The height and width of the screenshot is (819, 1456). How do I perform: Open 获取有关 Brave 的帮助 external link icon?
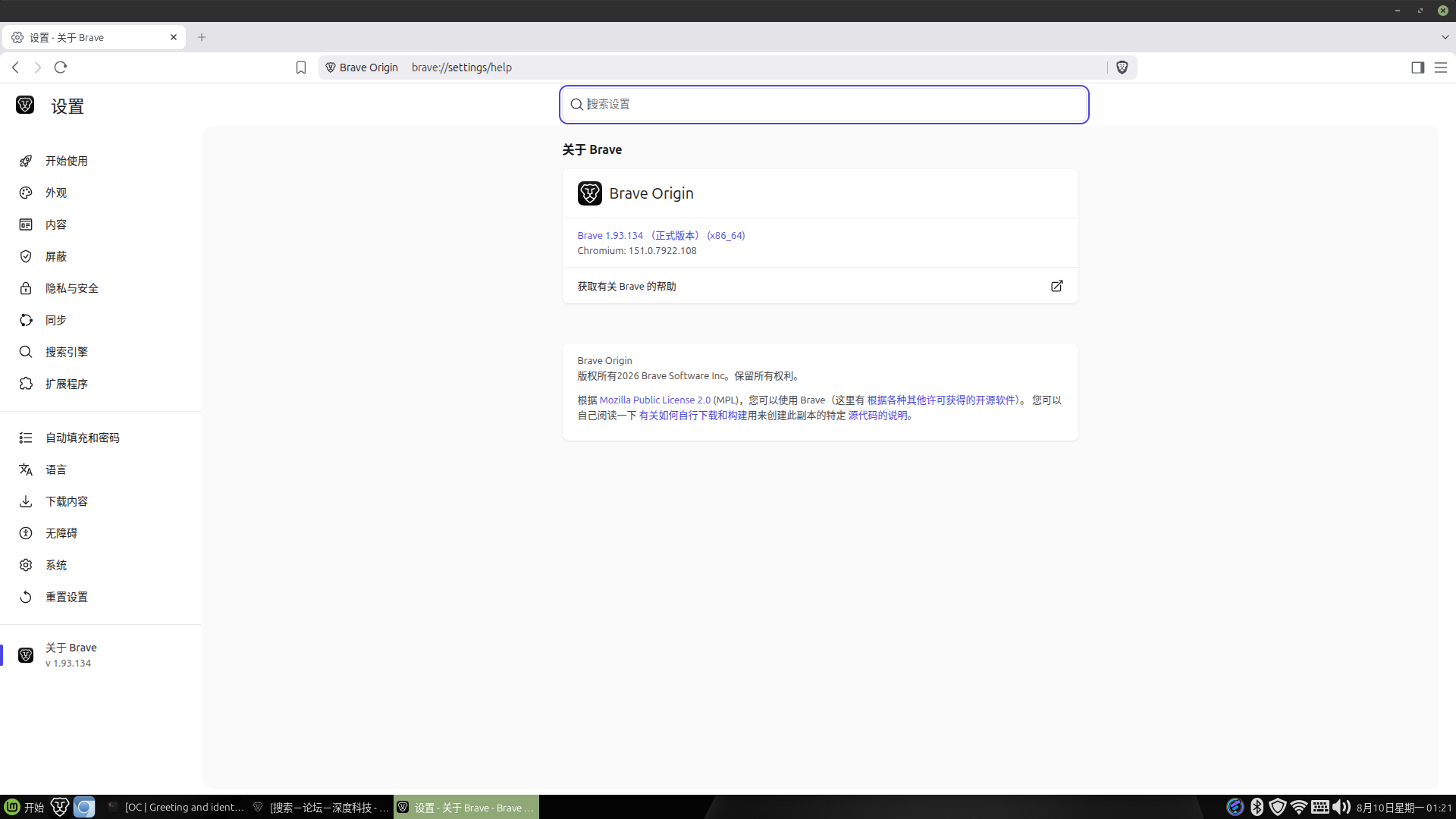tap(1056, 286)
